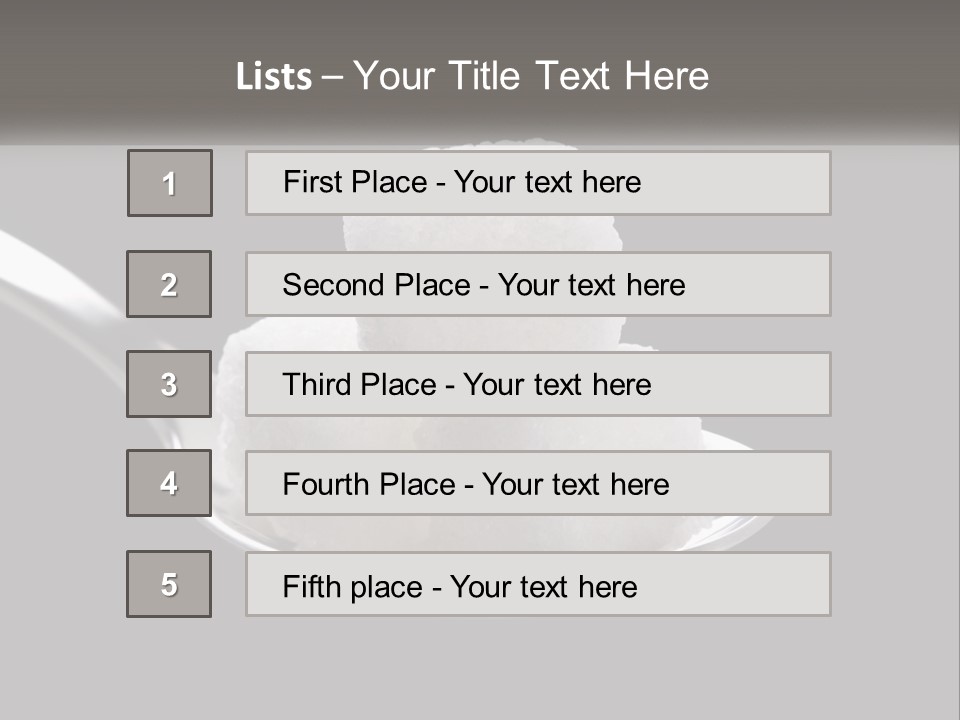The height and width of the screenshot is (720, 960).
Task: Click the word 'Fifth' in row five
Action: pos(312,586)
